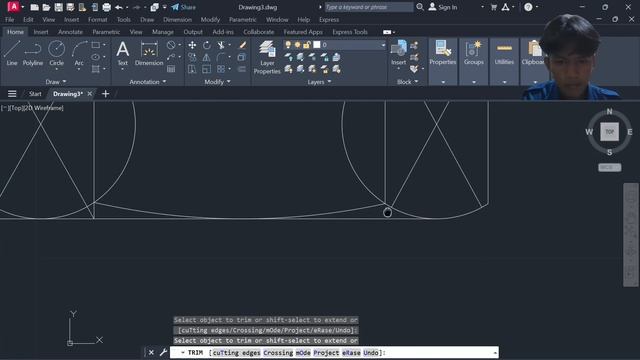Select the Line drawing tool
The width and height of the screenshot is (640, 360).
[12, 53]
